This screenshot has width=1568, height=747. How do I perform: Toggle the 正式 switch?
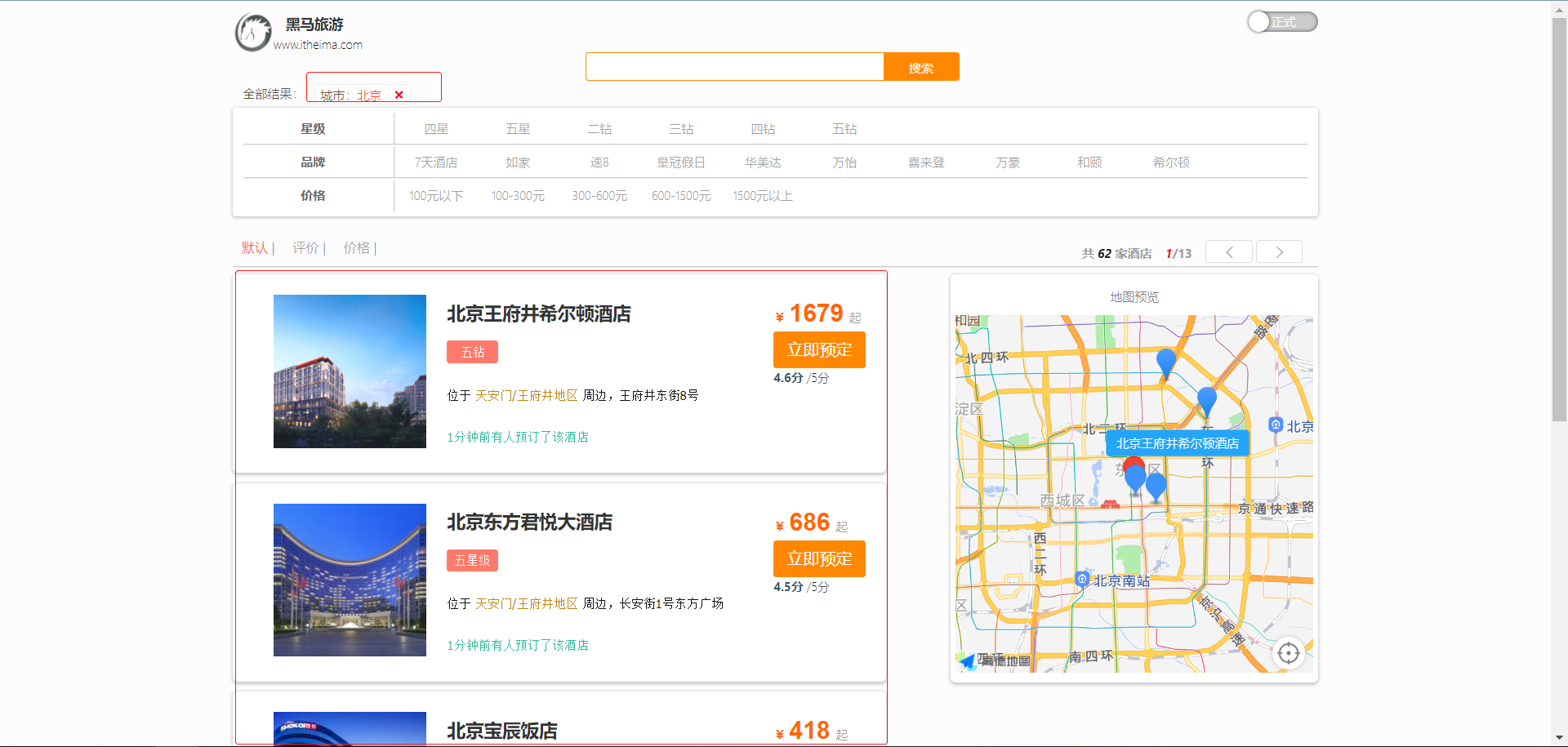pos(1282,22)
